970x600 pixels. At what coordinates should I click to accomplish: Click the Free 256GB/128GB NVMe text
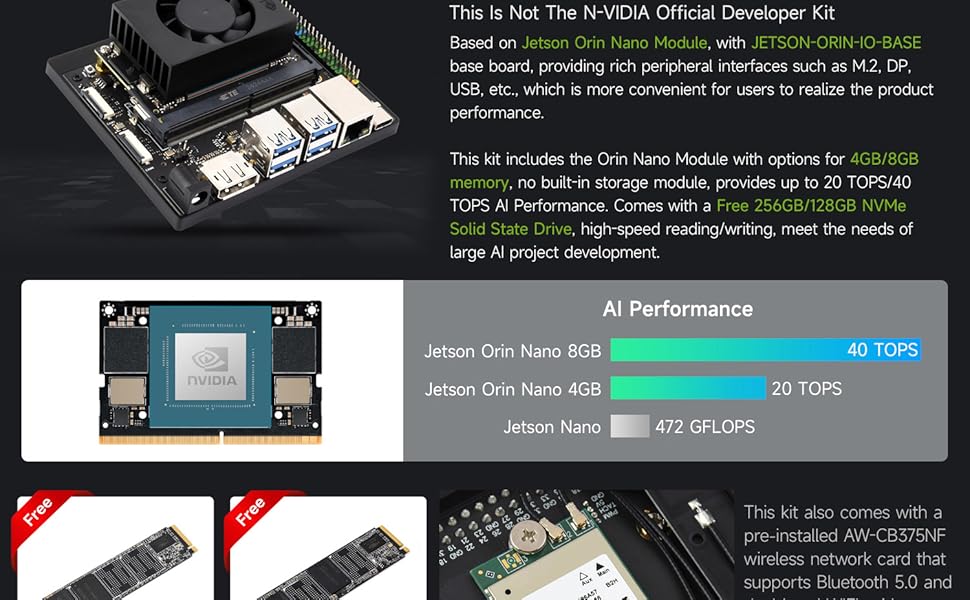[x=811, y=205]
